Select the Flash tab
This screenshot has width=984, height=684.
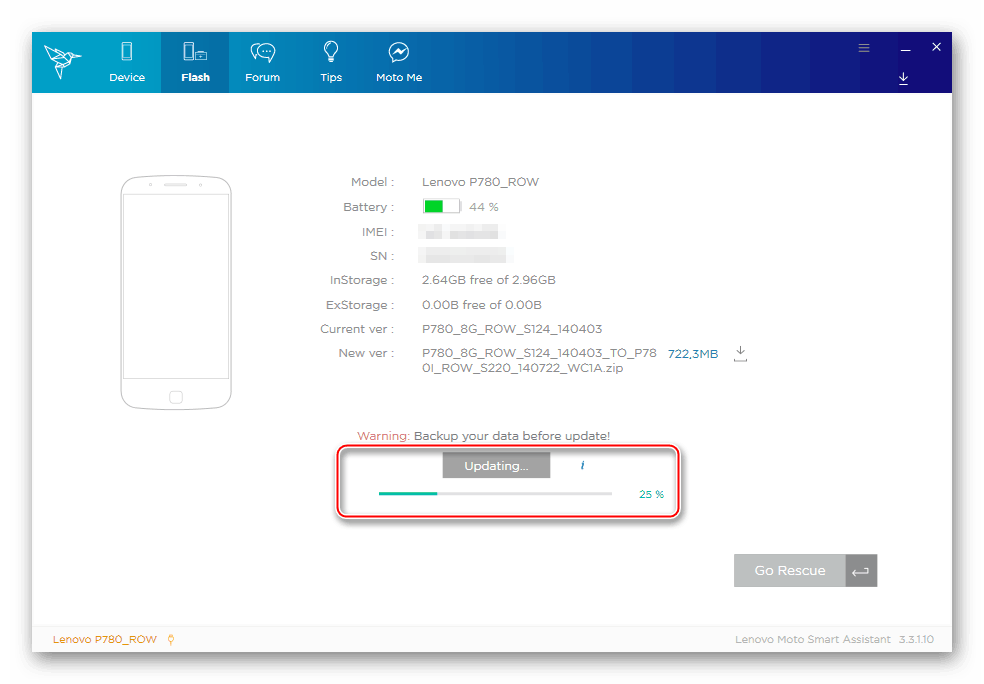[x=195, y=62]
